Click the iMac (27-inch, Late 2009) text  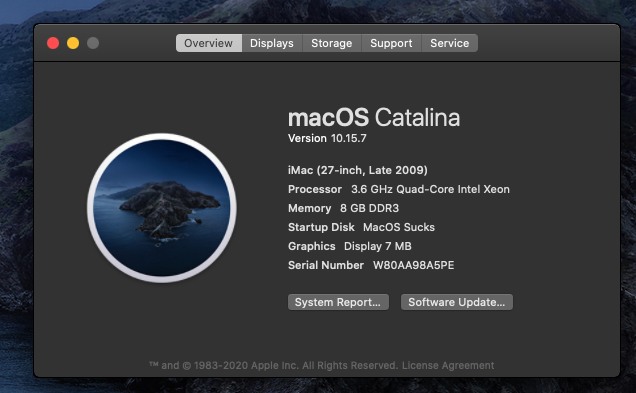point(358,170)
